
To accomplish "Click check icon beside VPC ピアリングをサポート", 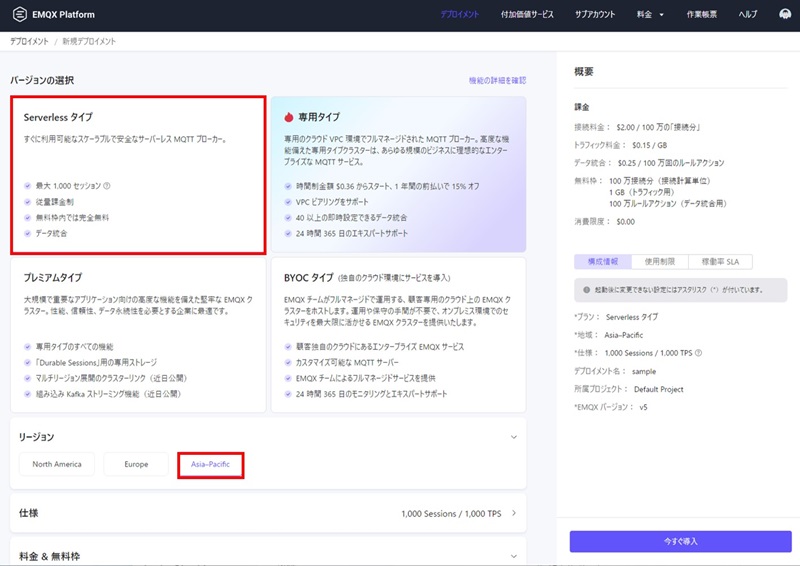I will [288, 202].
